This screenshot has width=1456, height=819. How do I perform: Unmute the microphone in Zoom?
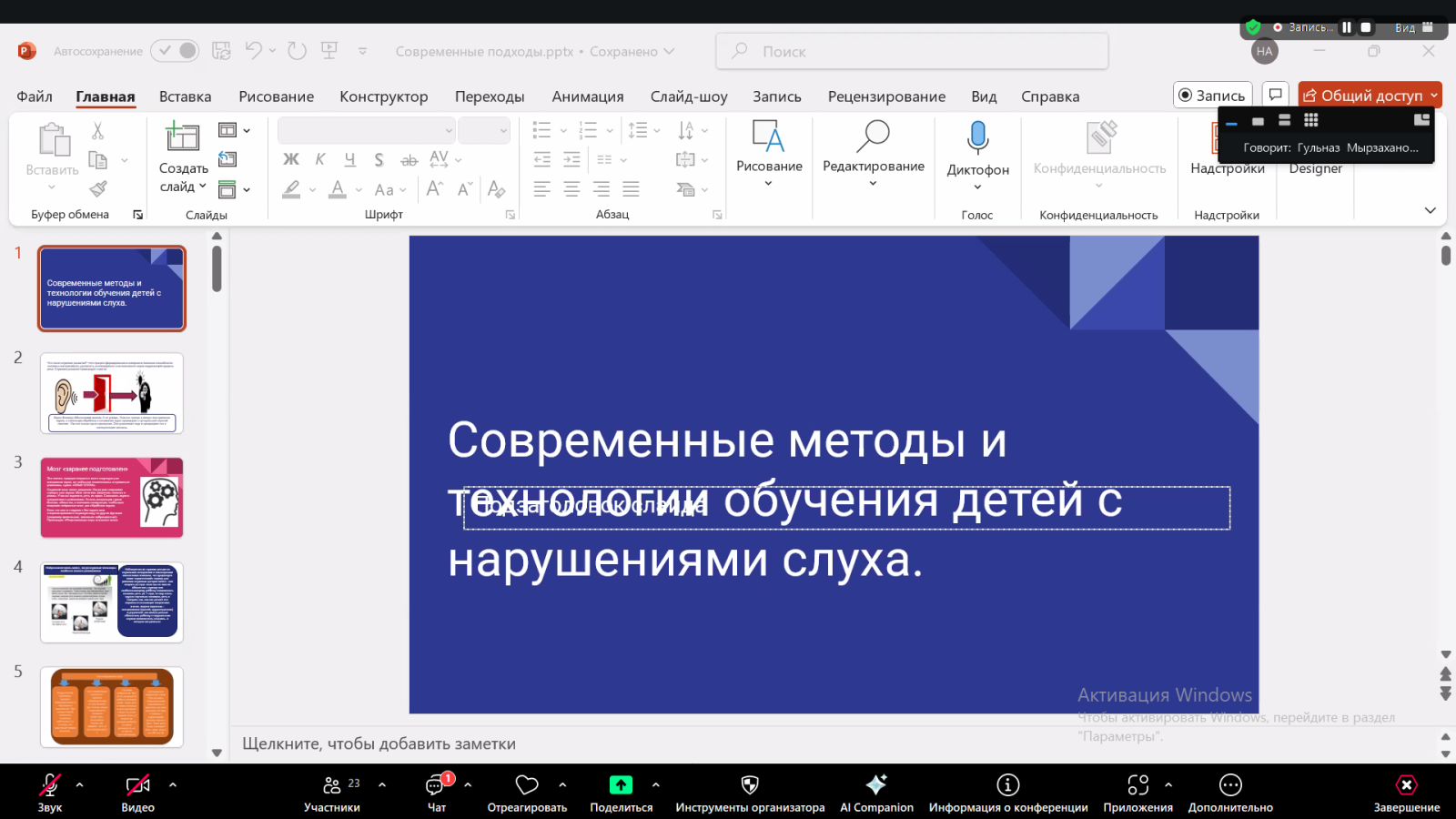point(50,785)
